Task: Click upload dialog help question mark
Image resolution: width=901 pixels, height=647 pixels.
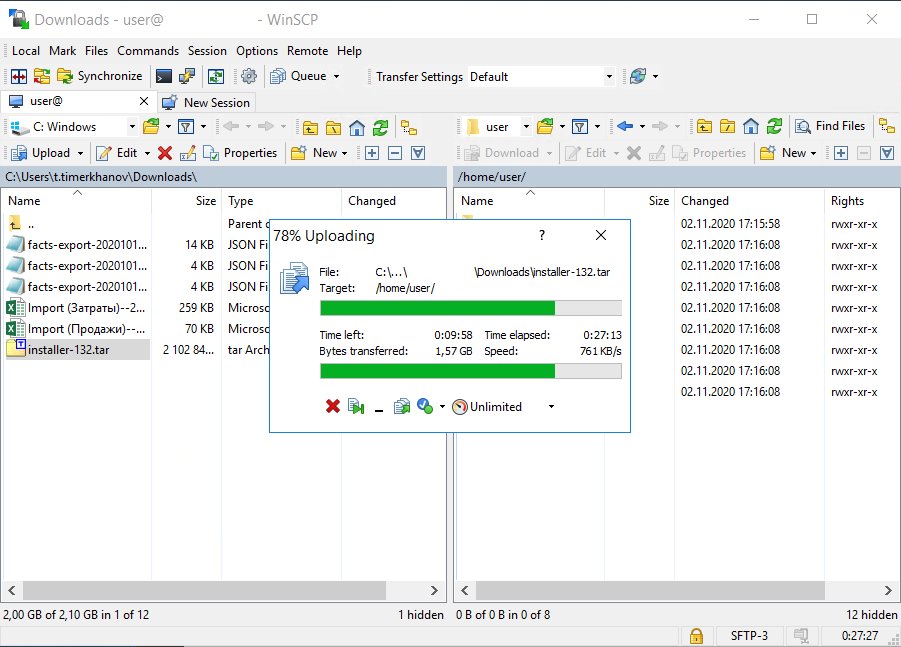Action: pyautogui.click(x=541, y=234)
